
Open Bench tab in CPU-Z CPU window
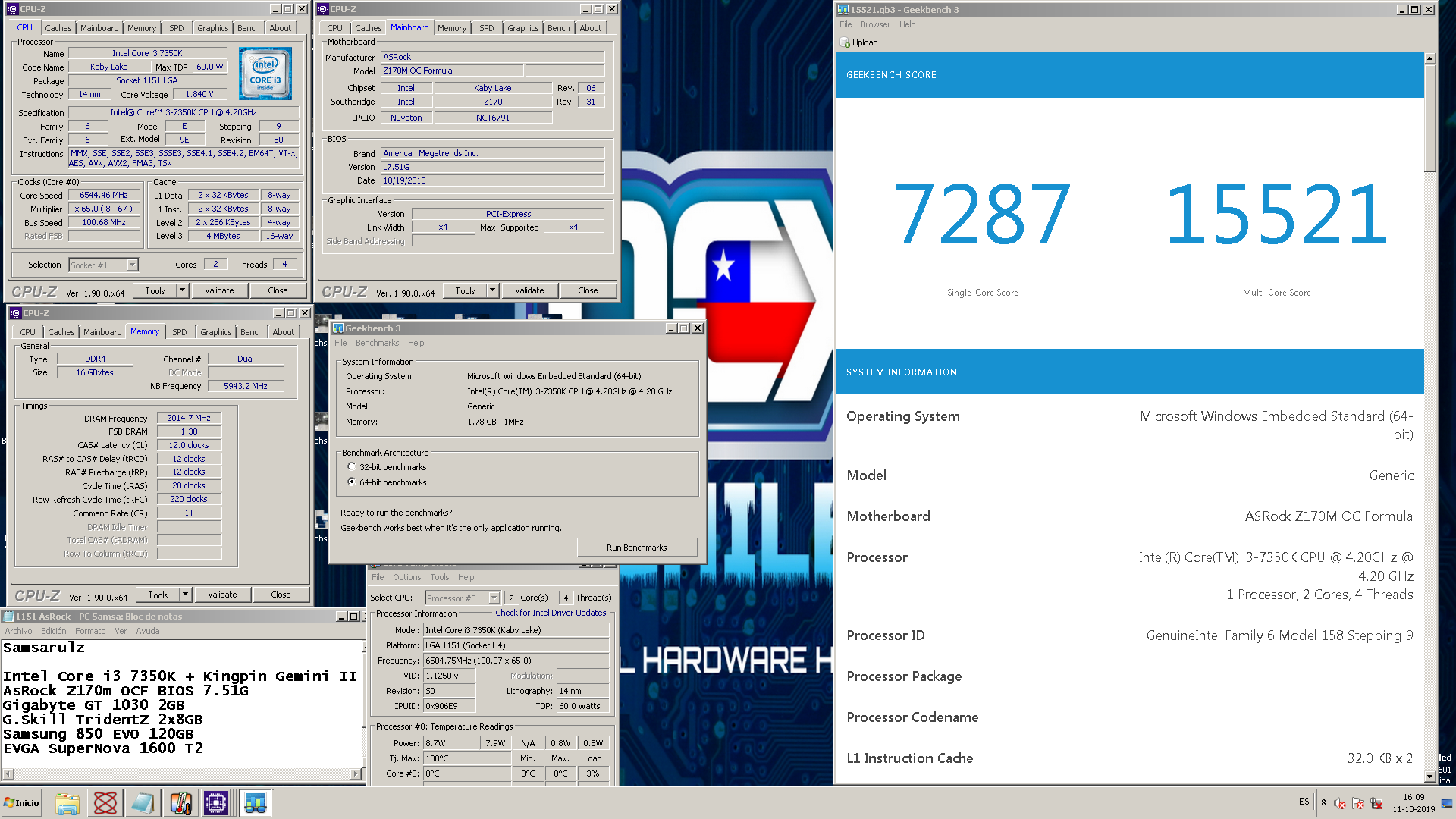tap(249, 28)
